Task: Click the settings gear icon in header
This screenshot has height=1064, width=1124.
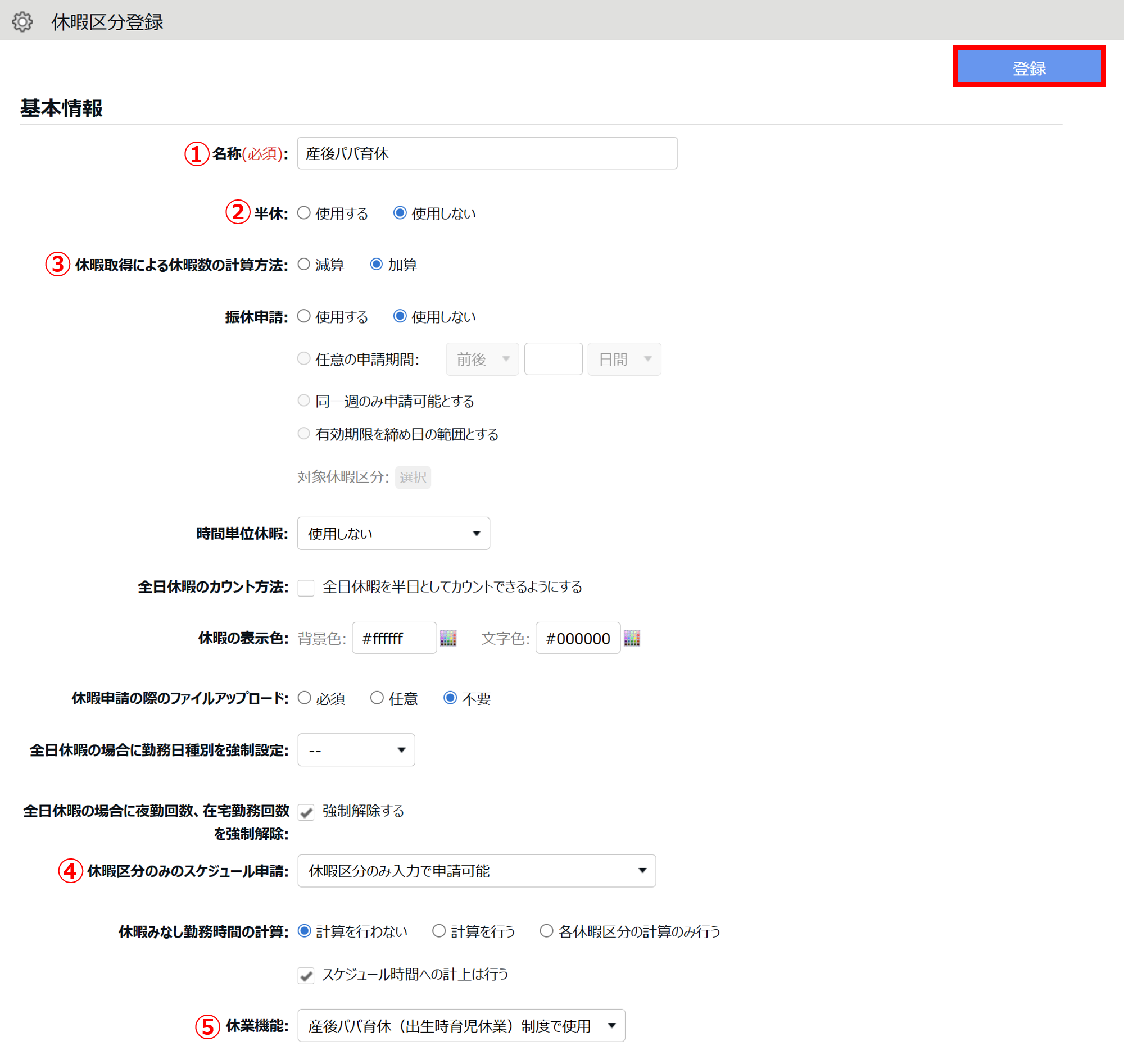Action: (x=22, y=22)
